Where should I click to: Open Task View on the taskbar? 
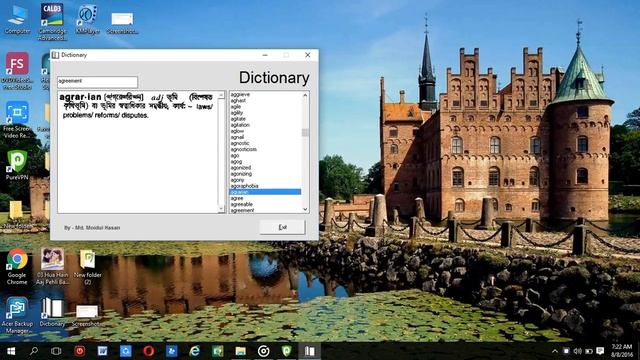coord(56,351)
